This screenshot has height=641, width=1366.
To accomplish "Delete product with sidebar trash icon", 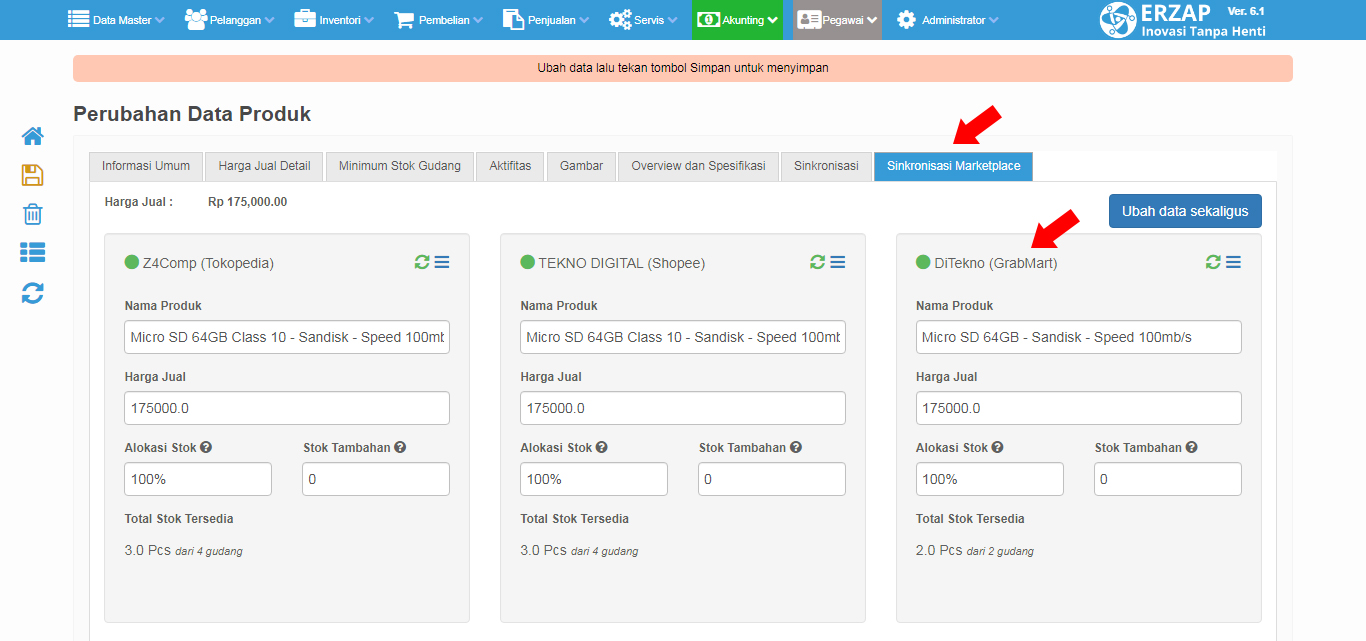I will coord(32,214).
